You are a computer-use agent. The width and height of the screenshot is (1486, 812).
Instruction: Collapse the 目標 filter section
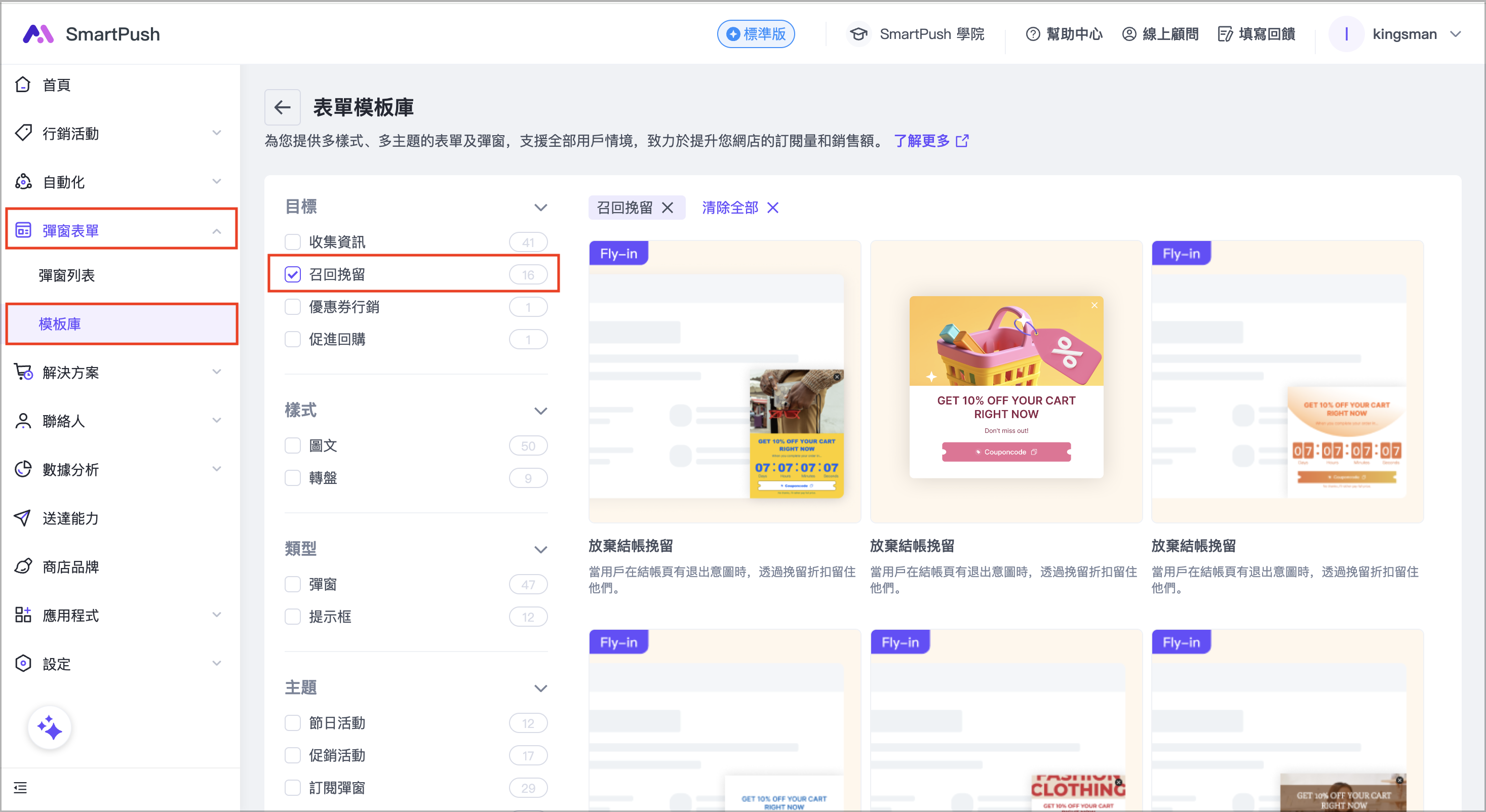click(x=540, y=207)
